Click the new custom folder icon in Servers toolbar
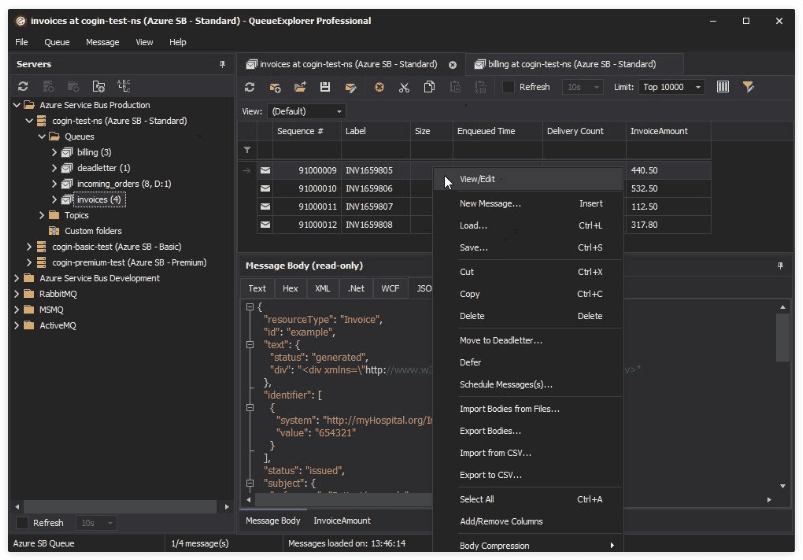This screenshot has width=803, height=560. [x=98, y=87]
